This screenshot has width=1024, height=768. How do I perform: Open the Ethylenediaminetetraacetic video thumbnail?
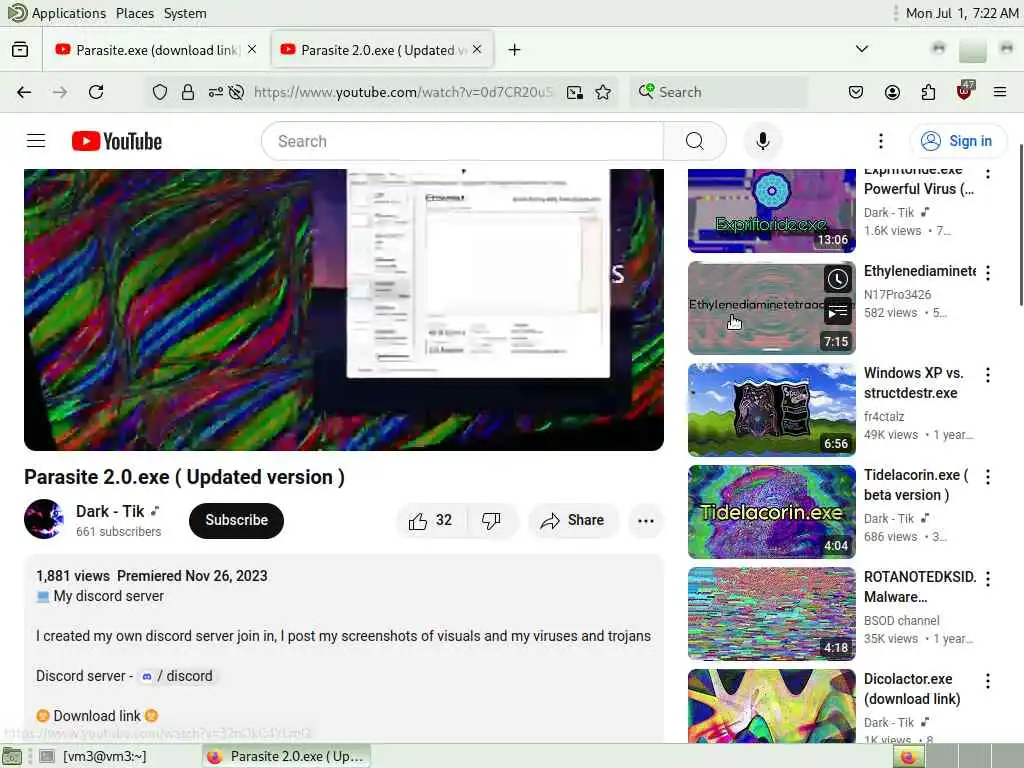click(x=771, y=308)
